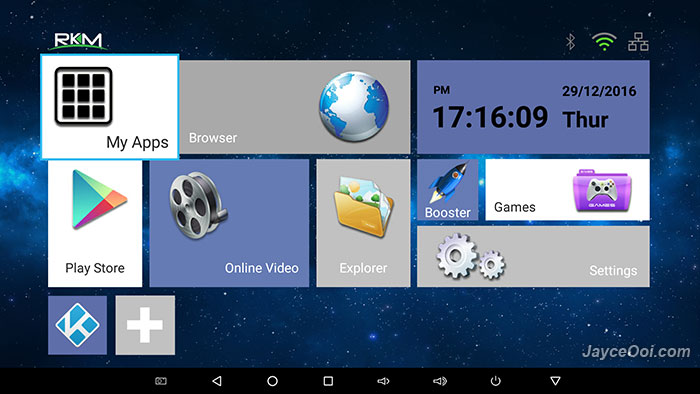This screenshot has width=700, height=394.
Task: Tap the Recent apps square button
Action: (328, 381)
